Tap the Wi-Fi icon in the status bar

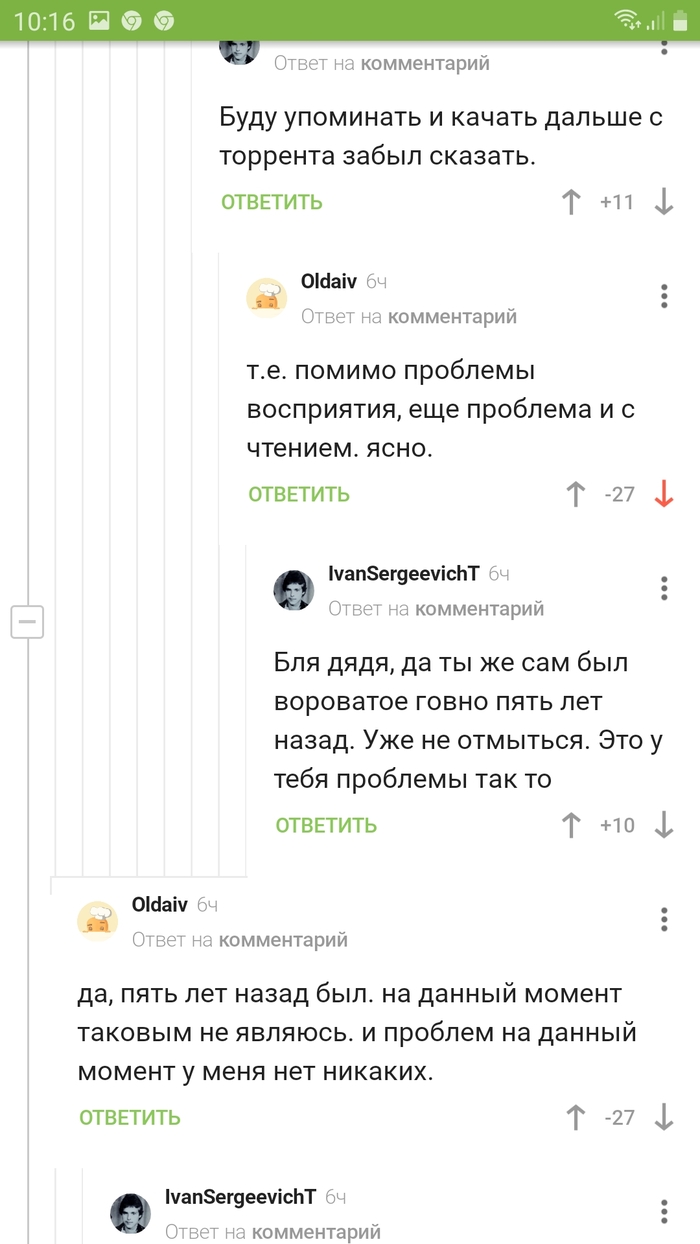(627, 20)
